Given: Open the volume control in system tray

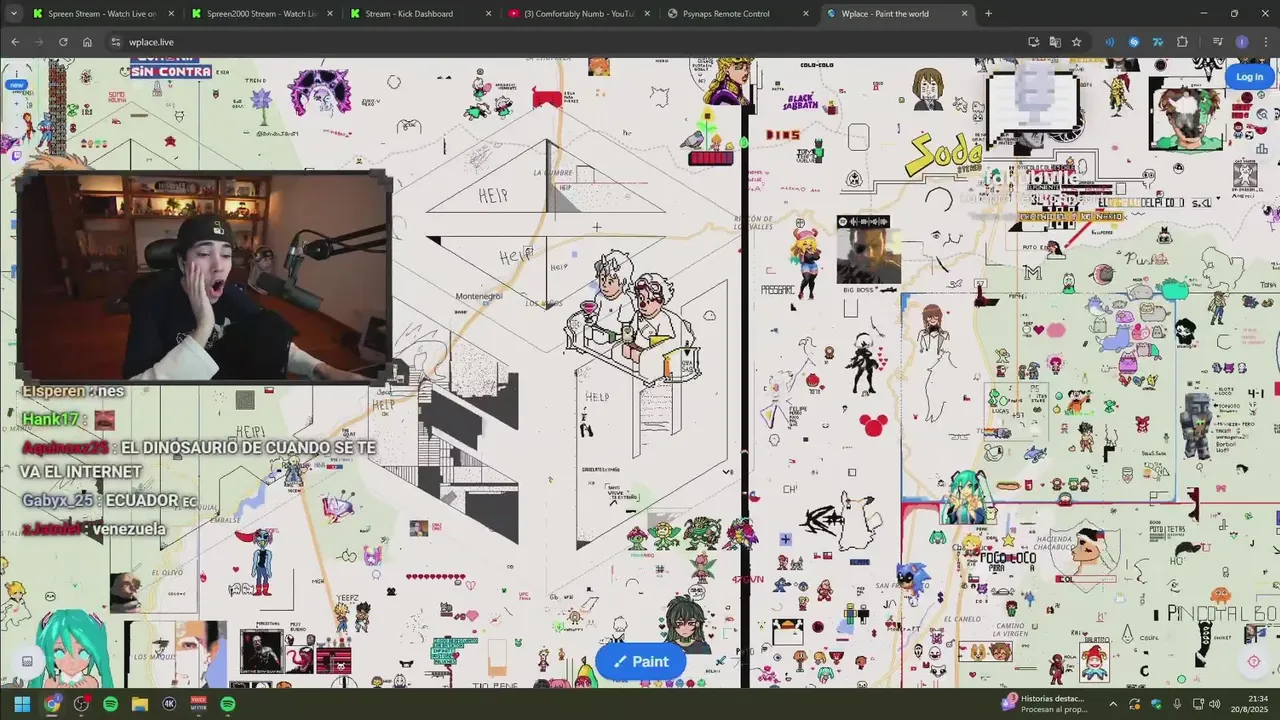Looking at the screenshot, I should 1217,704.
